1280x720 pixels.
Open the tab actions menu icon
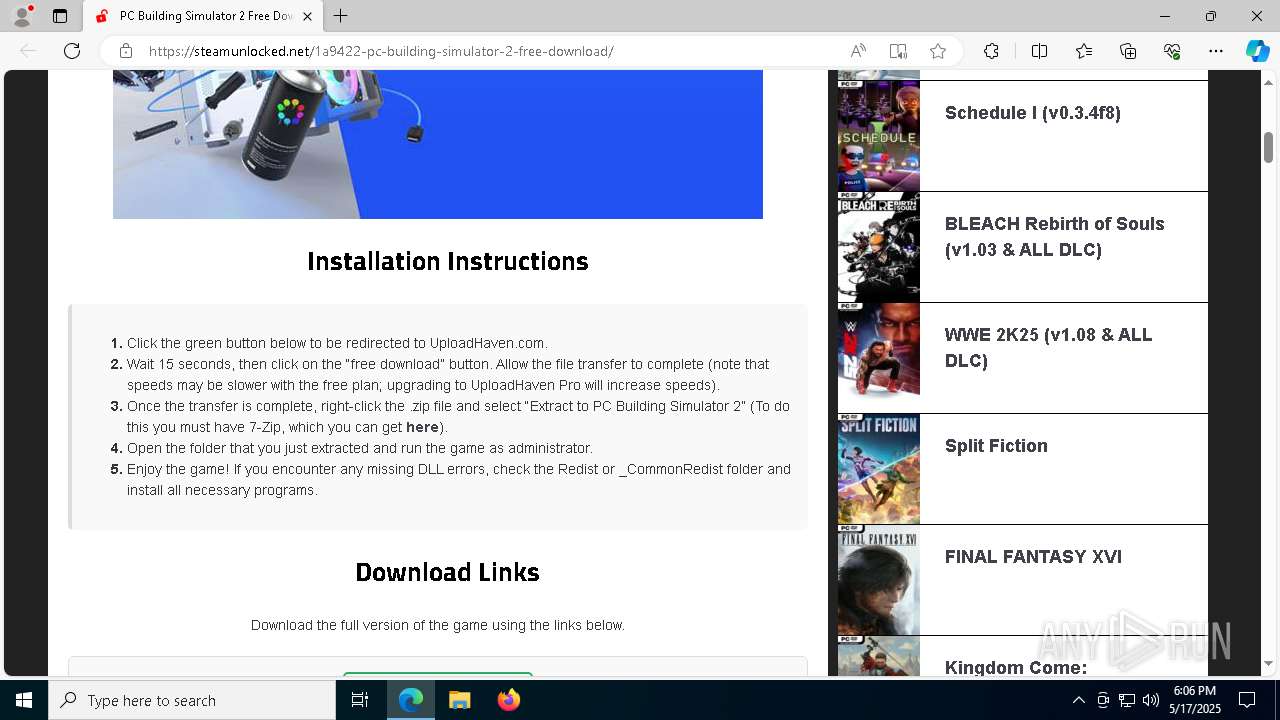tap(60, 16)
